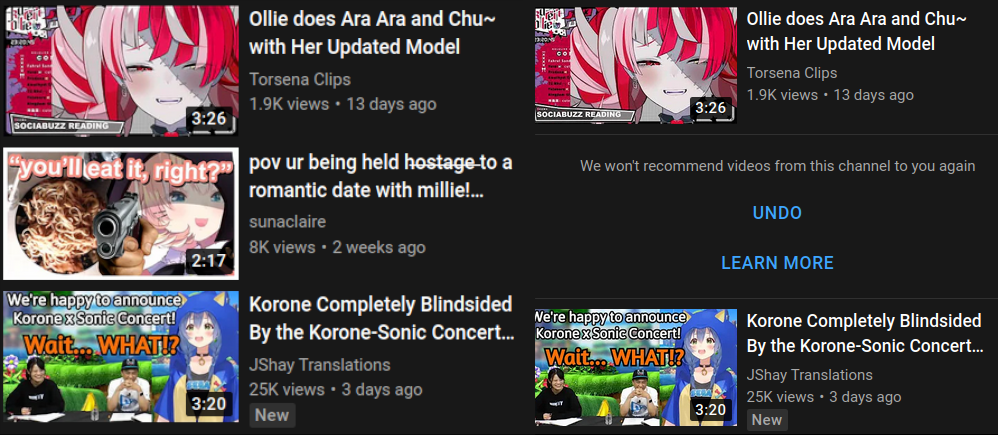The width and height of the screenshot is (998, 435).
Task: Open Ollie thumbnail above the millie video
Action: (121, 70)
